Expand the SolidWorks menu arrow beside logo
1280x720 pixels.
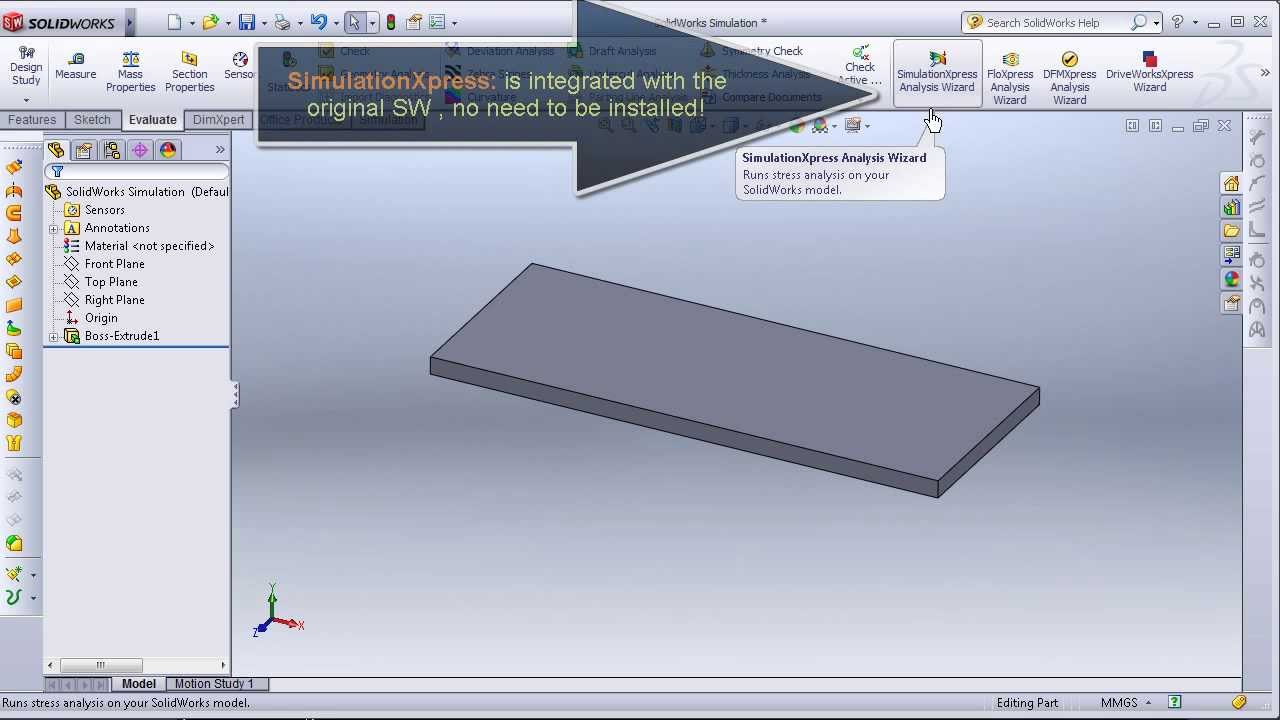130,22
